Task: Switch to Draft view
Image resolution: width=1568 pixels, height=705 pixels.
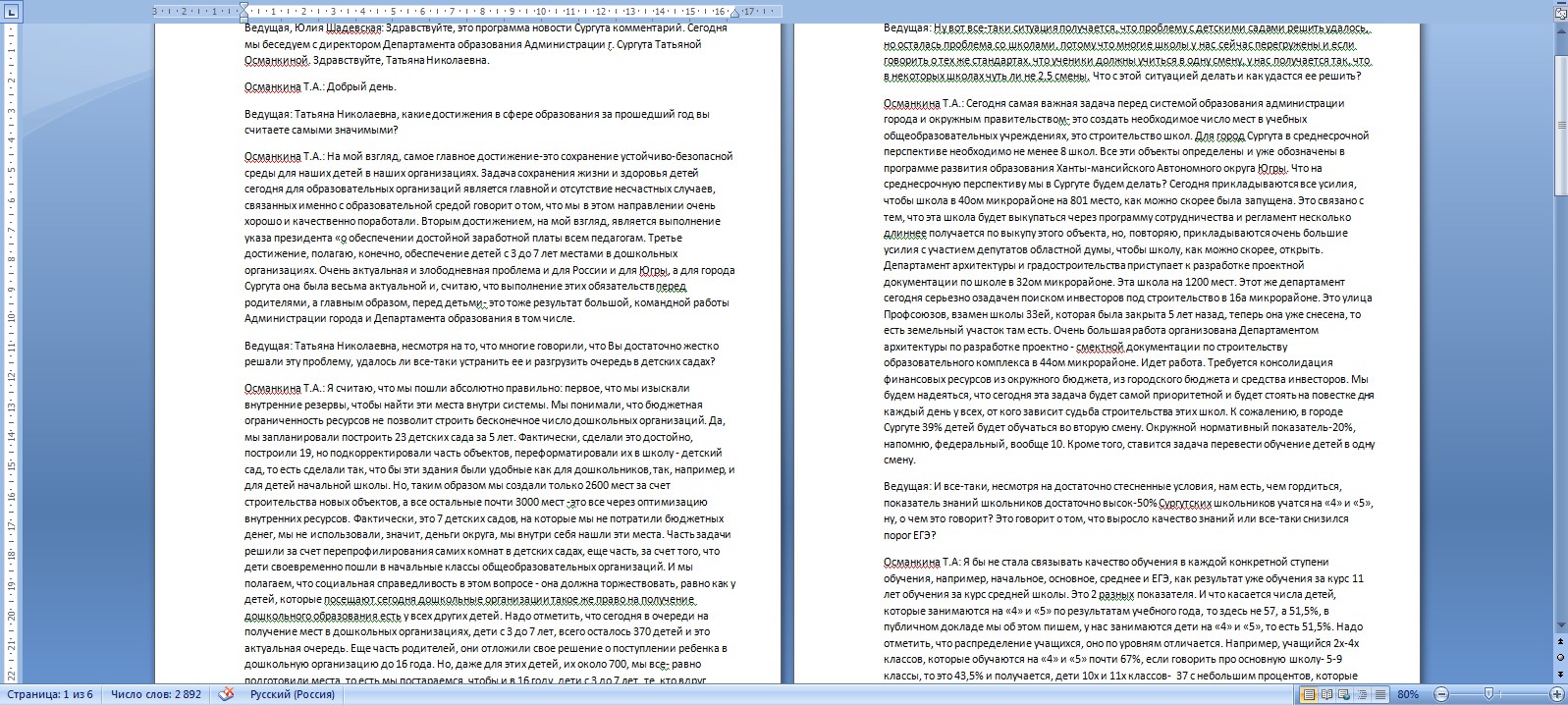Action: click(1379, 694)
